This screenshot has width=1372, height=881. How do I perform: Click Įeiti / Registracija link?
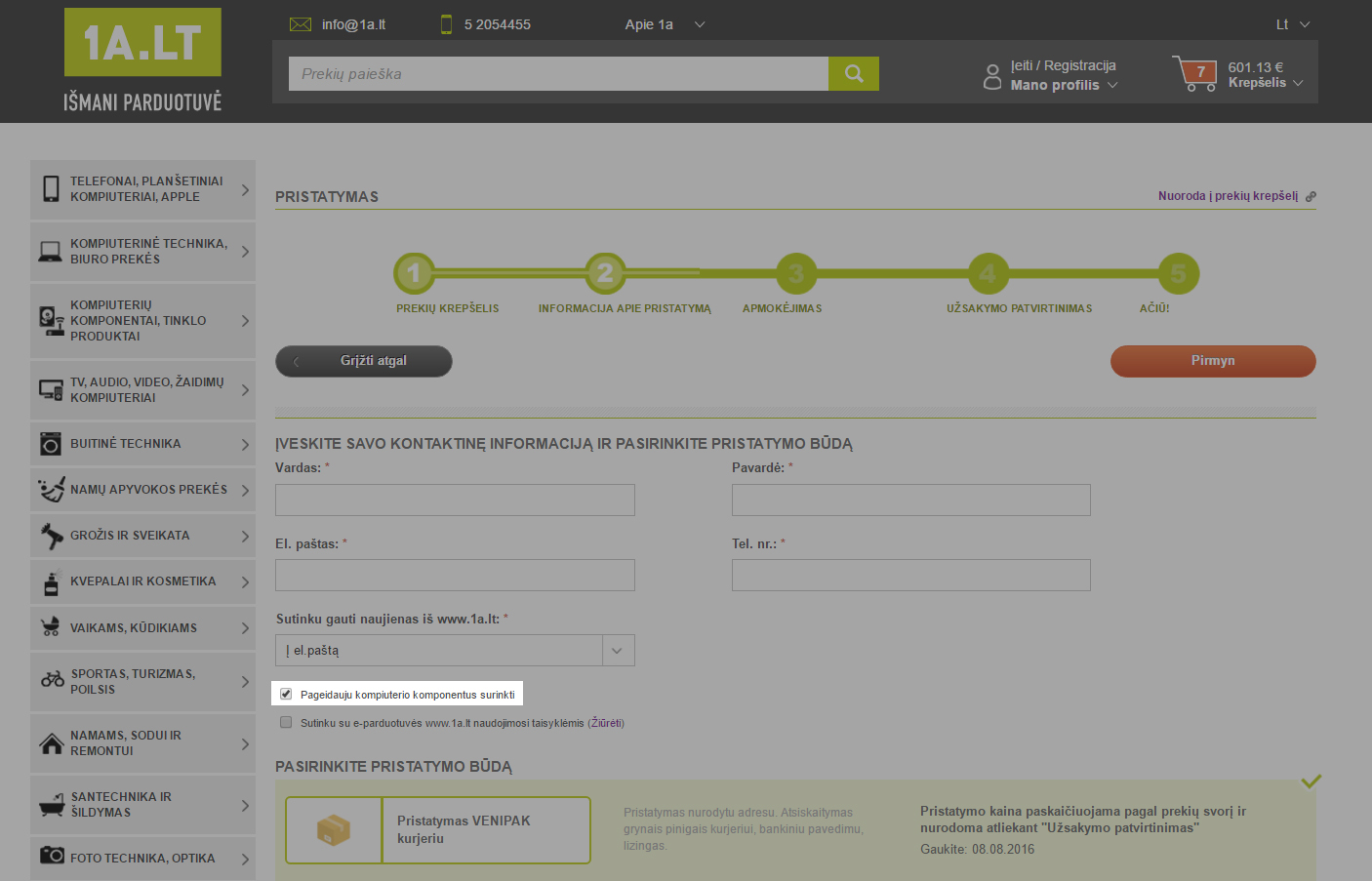coord(1064,65)
